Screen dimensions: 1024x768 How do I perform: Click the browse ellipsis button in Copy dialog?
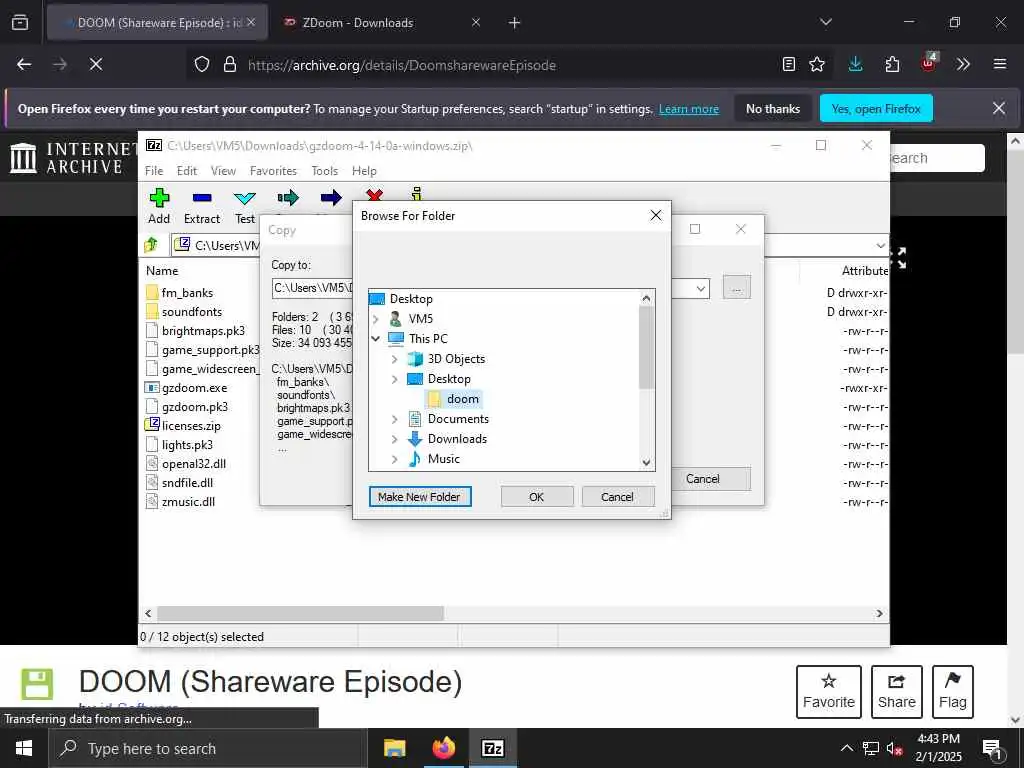737,288
